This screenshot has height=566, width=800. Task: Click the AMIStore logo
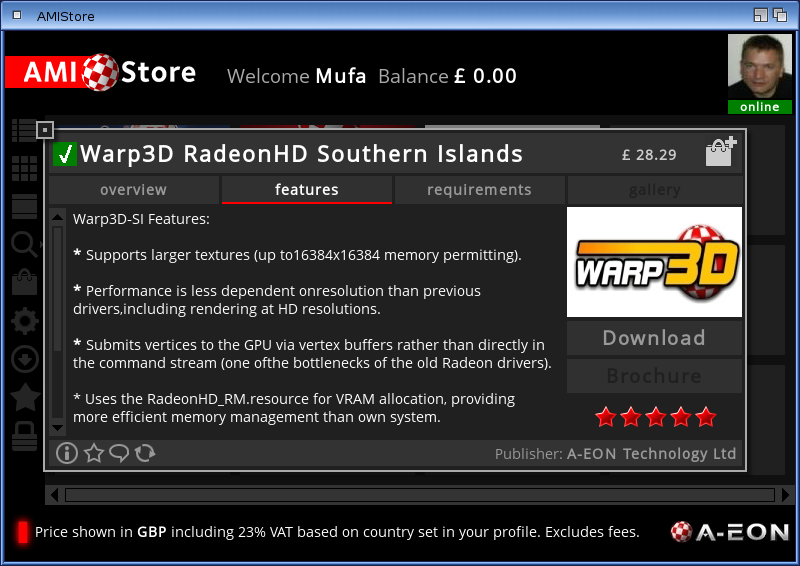(101, 72)
